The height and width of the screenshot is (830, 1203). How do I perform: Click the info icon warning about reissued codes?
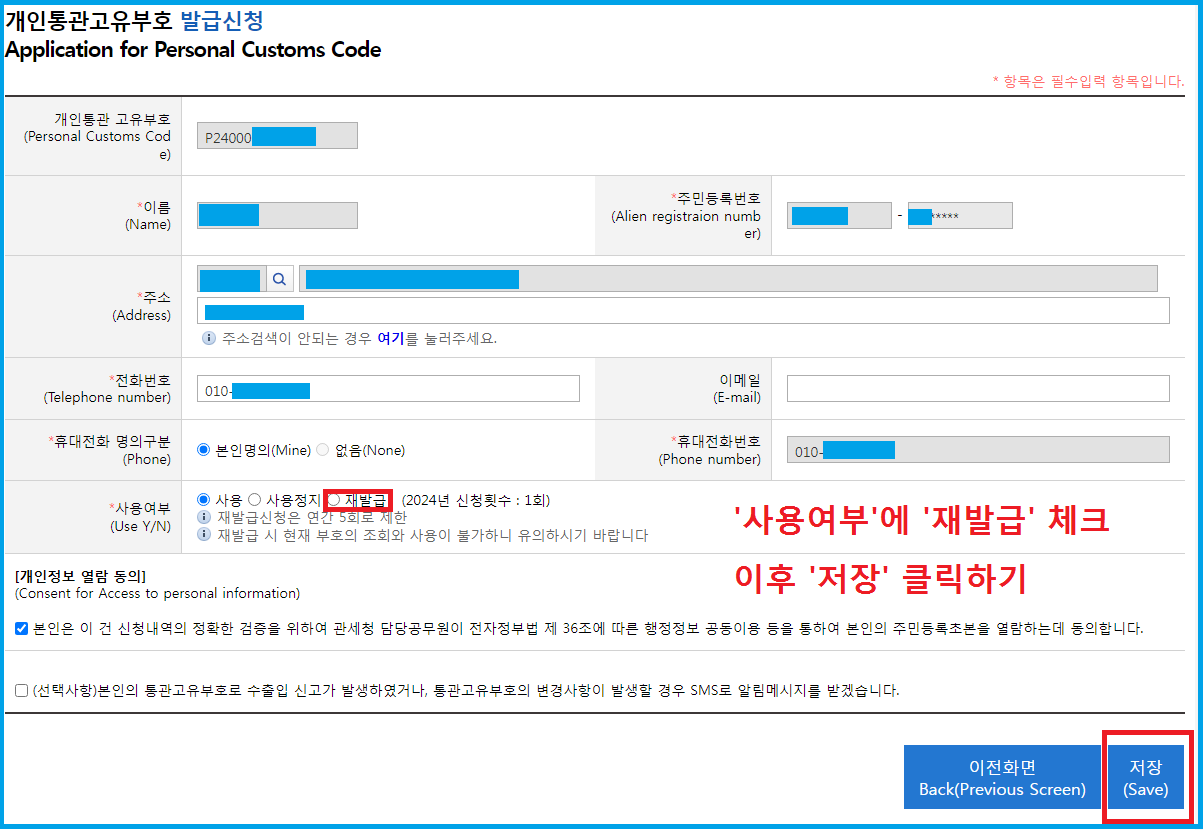(204, 532)
